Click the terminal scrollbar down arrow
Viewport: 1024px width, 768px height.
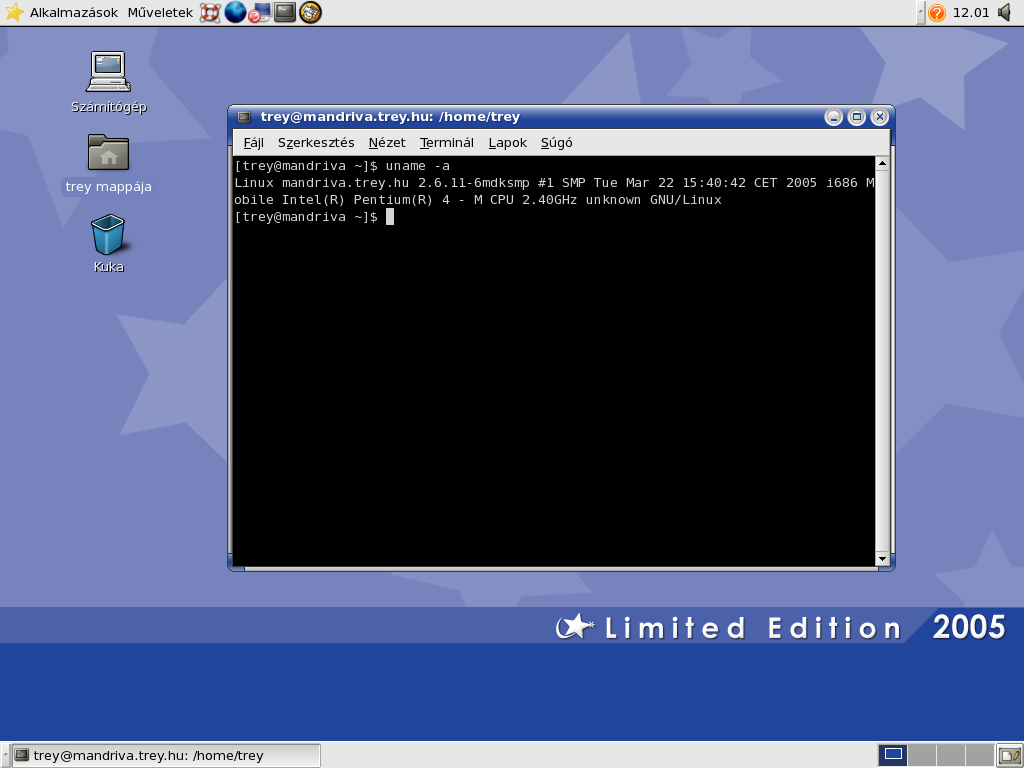coord(882,559)
